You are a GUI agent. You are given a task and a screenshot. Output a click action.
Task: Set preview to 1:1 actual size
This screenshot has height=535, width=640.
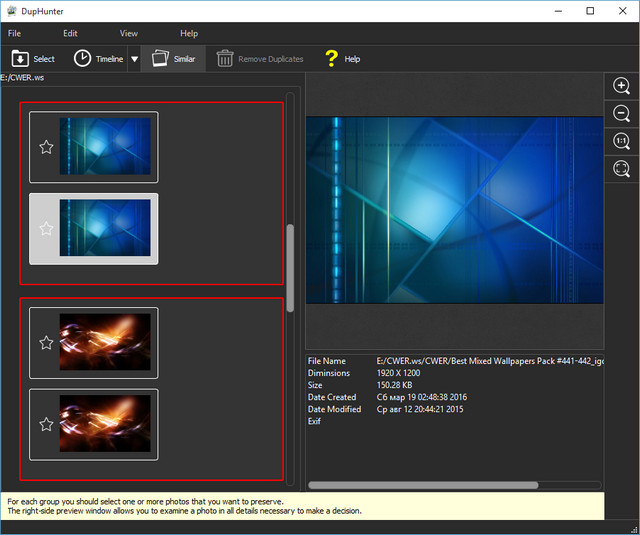(x=621, y=142)
